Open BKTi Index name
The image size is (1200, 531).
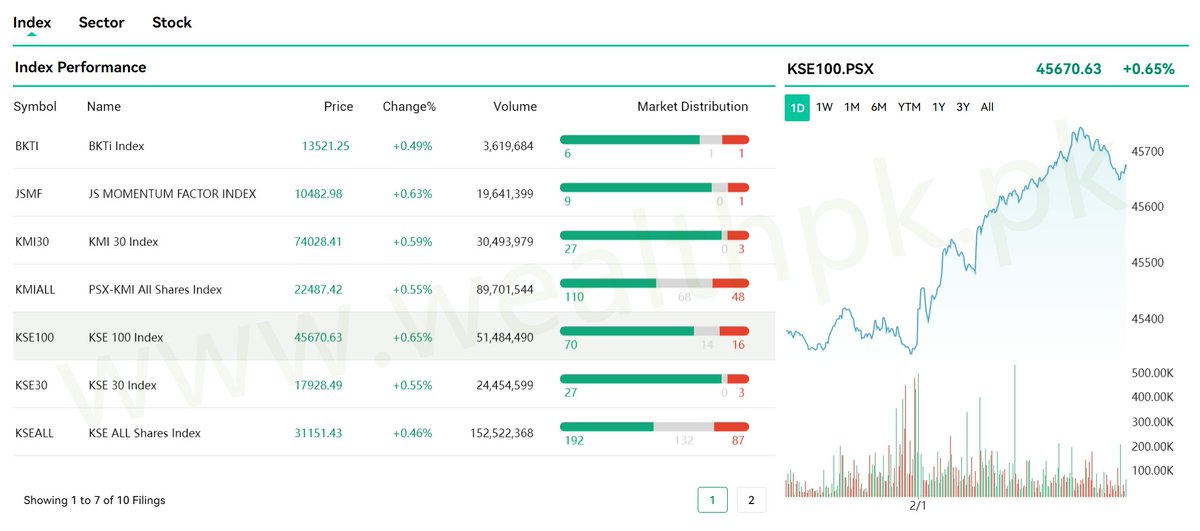116,146
